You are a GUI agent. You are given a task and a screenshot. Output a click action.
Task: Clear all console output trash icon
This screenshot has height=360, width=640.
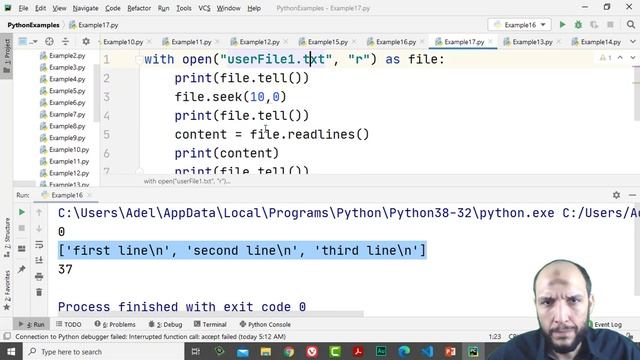point(39,292)
